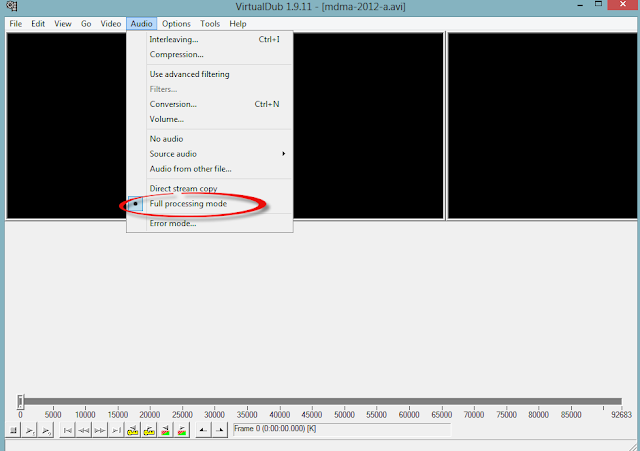Click the 25000 frame label on timeline
640x451 pixels.
pos(182,415)
